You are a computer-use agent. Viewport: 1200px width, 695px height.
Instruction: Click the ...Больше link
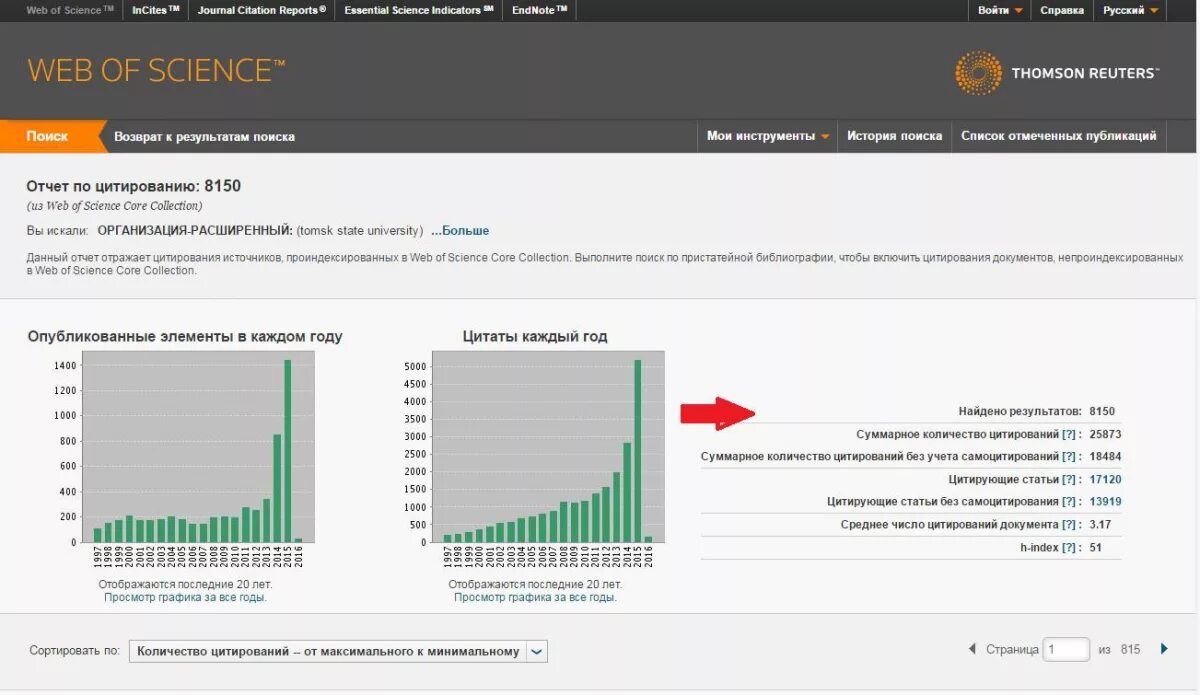[460, 231]
